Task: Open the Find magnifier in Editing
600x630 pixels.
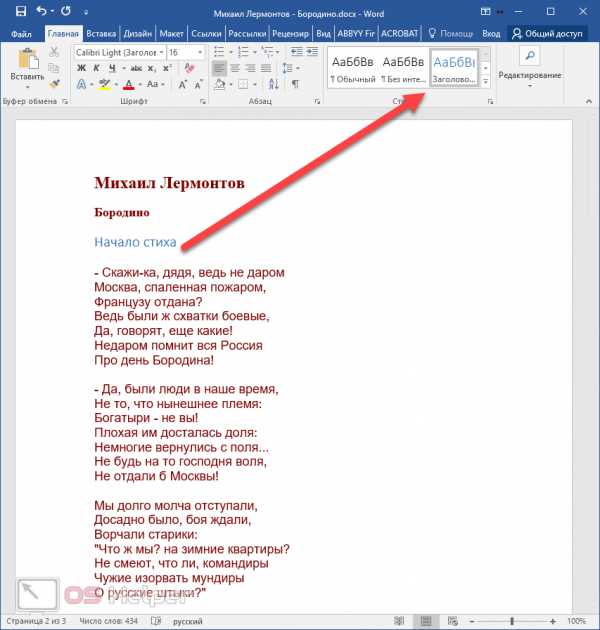Action: 530,55
